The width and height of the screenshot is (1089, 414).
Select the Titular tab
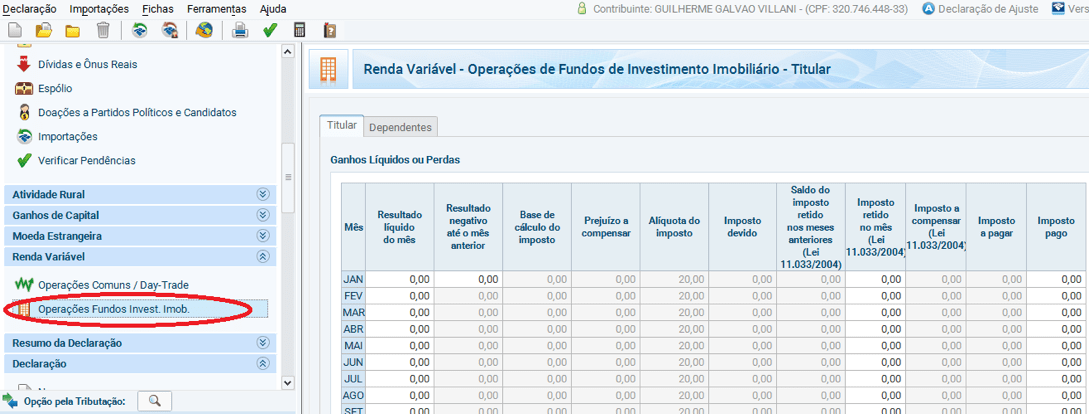coord(341,126)
